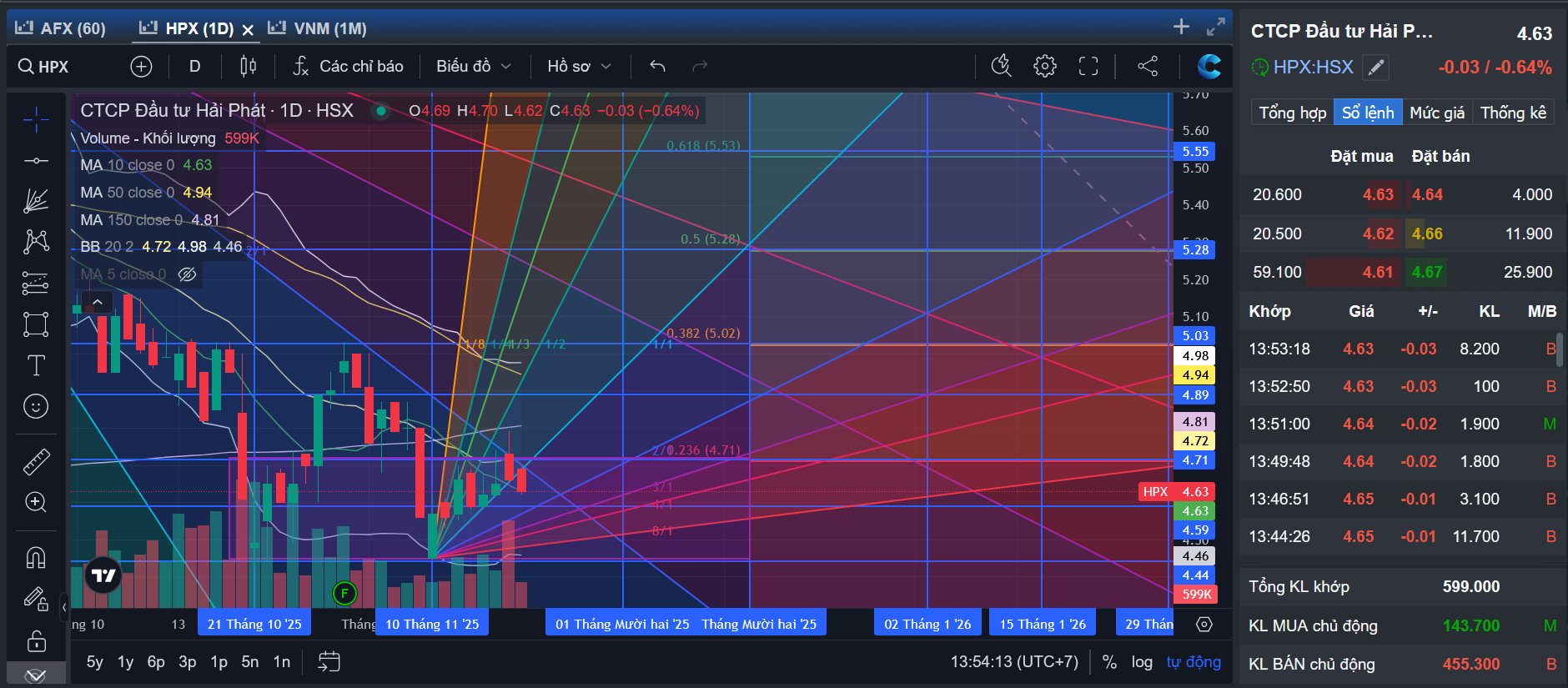Set chart range to 5y
The image size is (1568, 688).
pyautogui.click(x=95, y=662)
